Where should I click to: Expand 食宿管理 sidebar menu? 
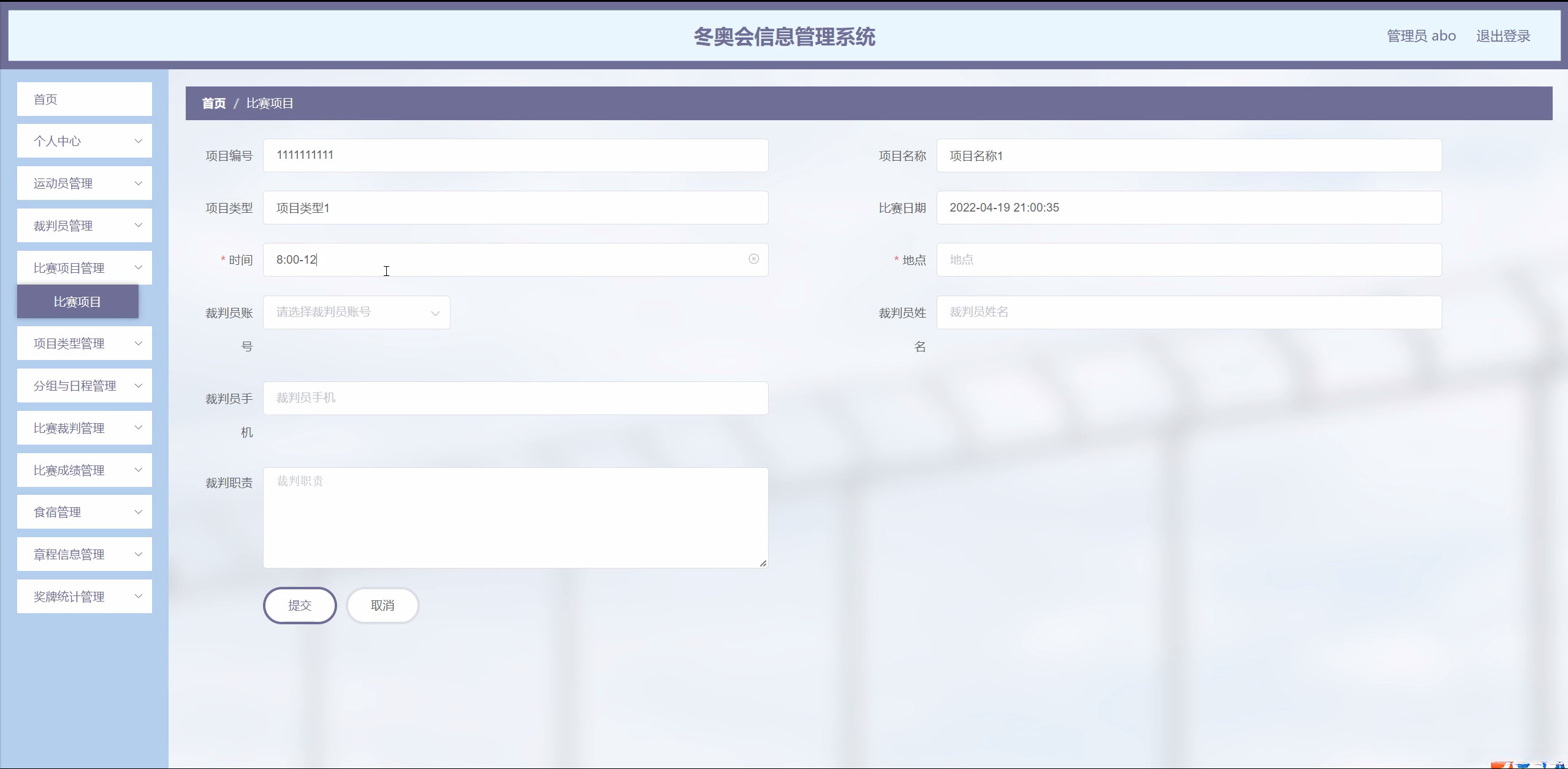point(84,512)
